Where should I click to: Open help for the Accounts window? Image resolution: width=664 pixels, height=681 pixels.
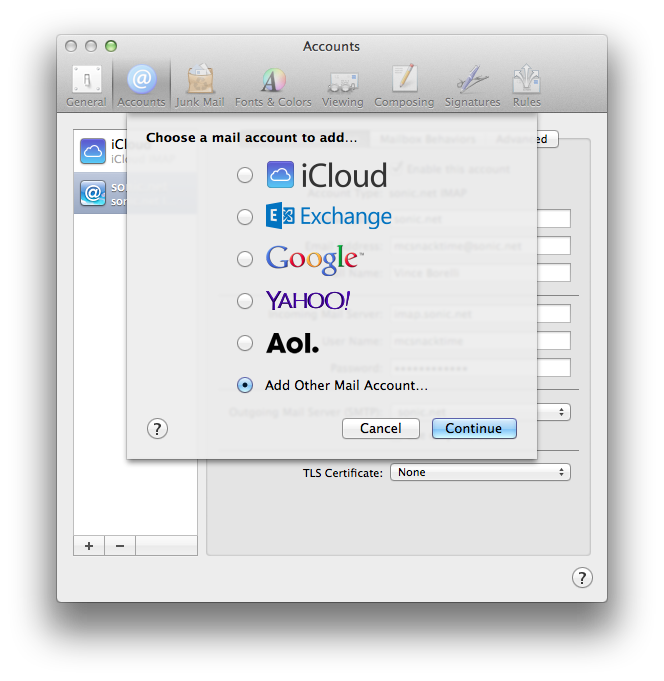tap(582, 578)
